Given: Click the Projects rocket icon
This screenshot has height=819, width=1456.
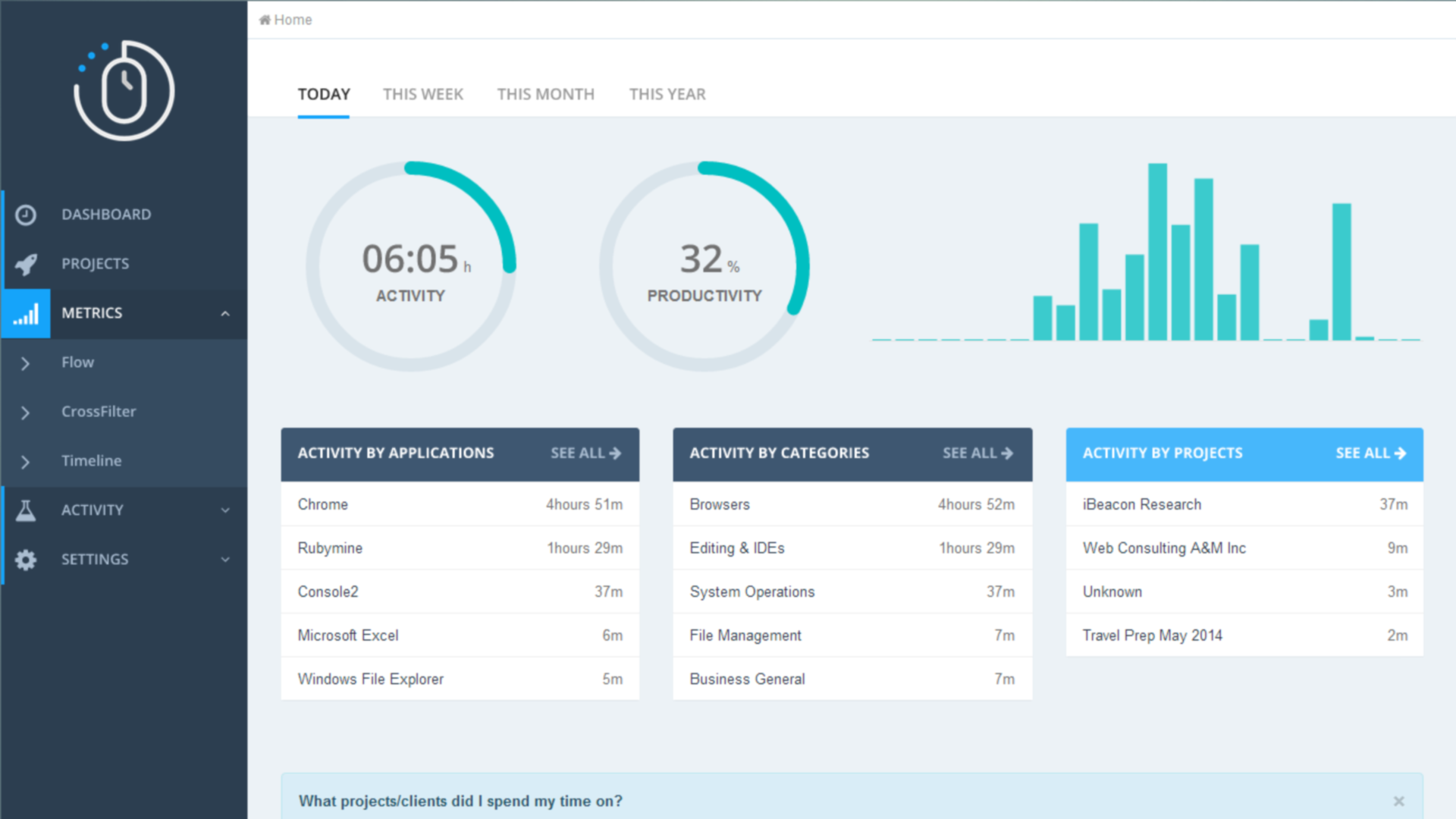Looking at the screenshot, I should point(26,264).
